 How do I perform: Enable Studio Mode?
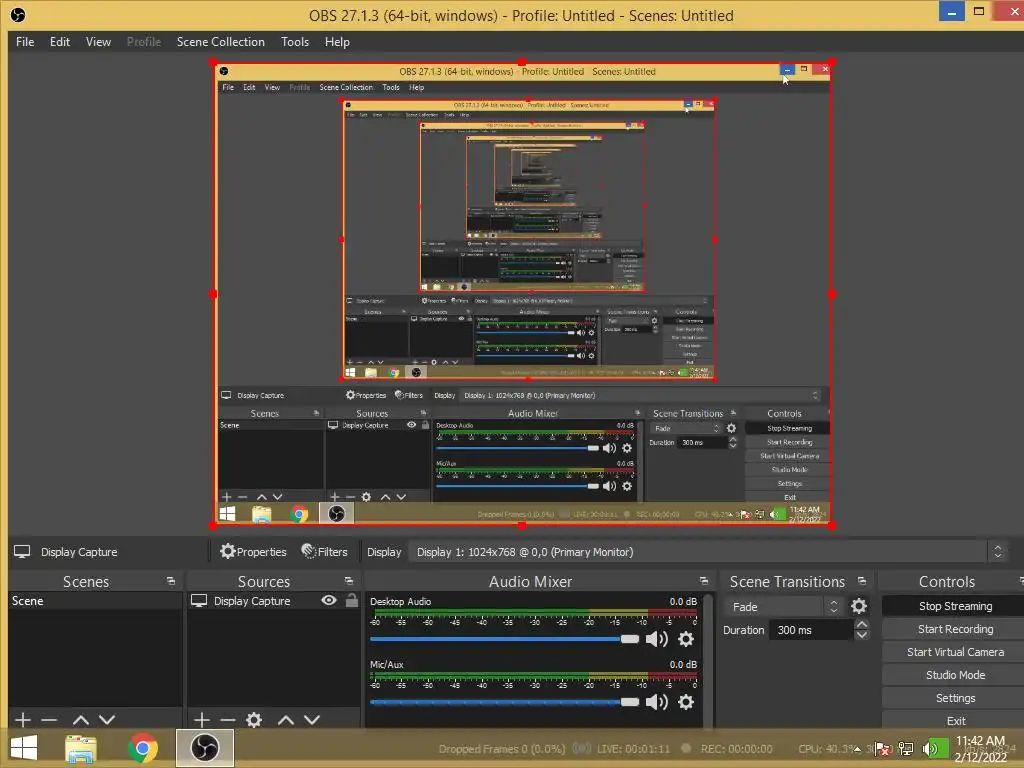[x=955, y=675]
